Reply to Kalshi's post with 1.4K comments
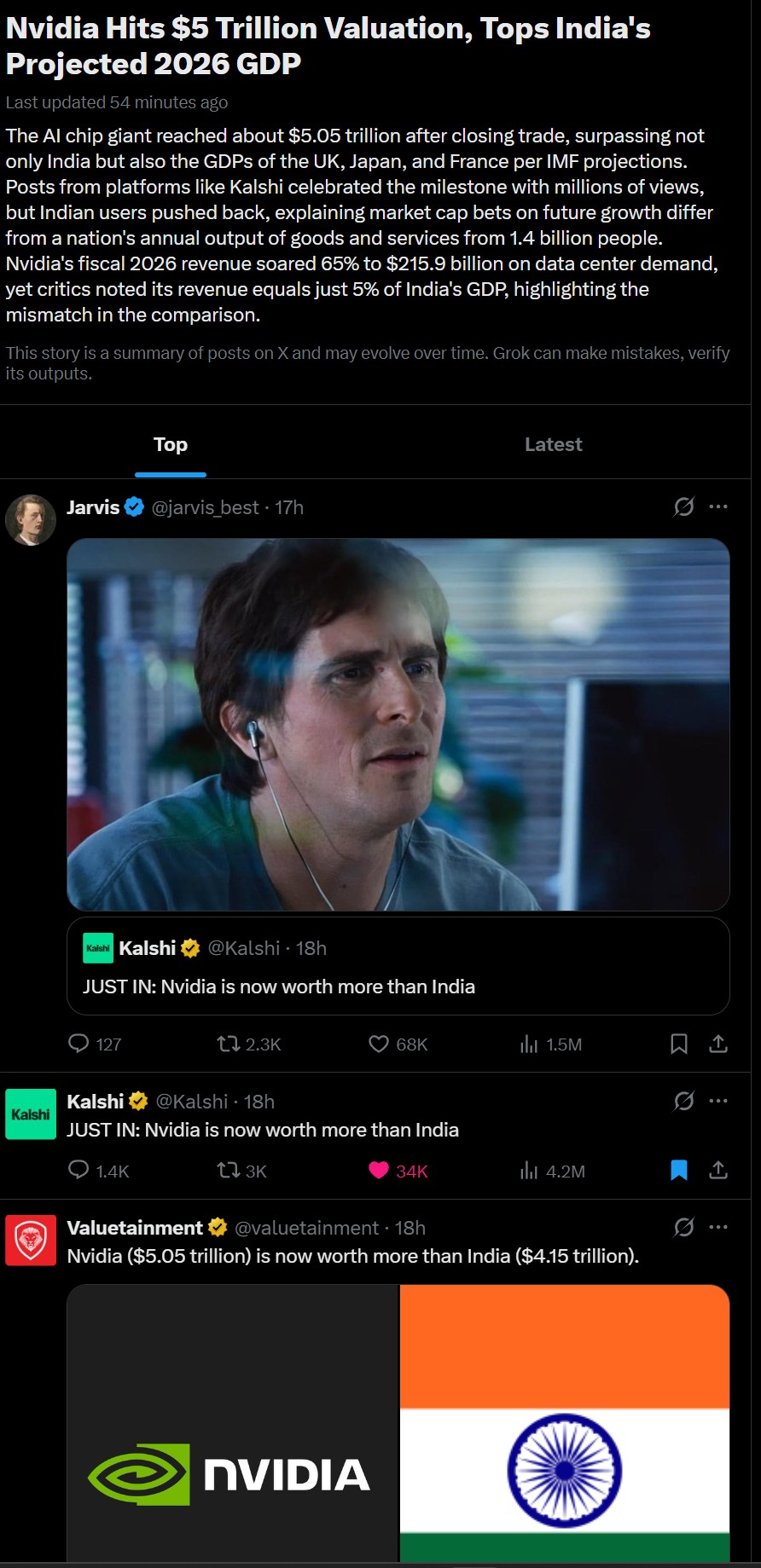The image size is (761, 1568). pos(98,1171)
